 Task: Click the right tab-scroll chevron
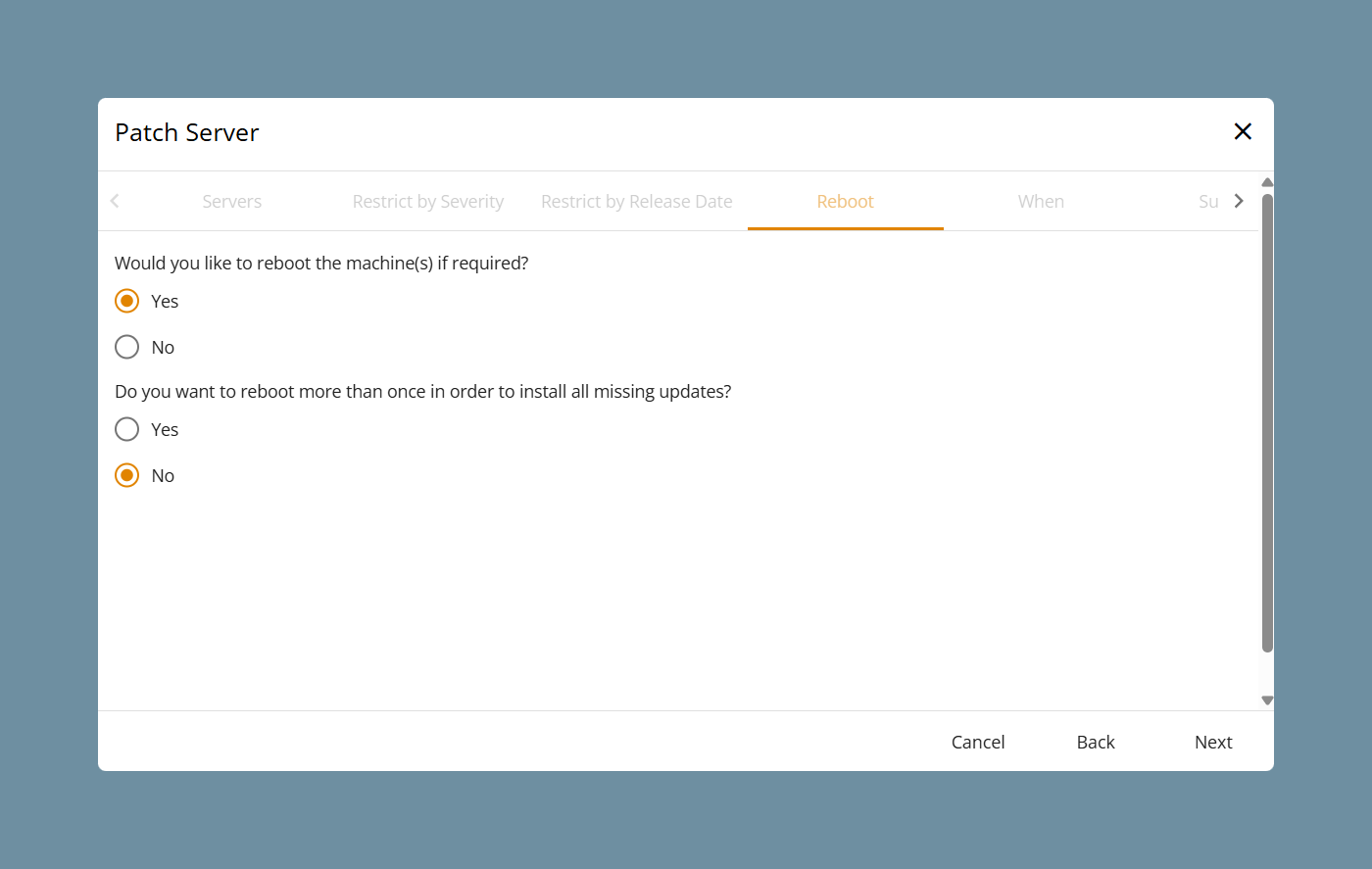pos(1239,201)
